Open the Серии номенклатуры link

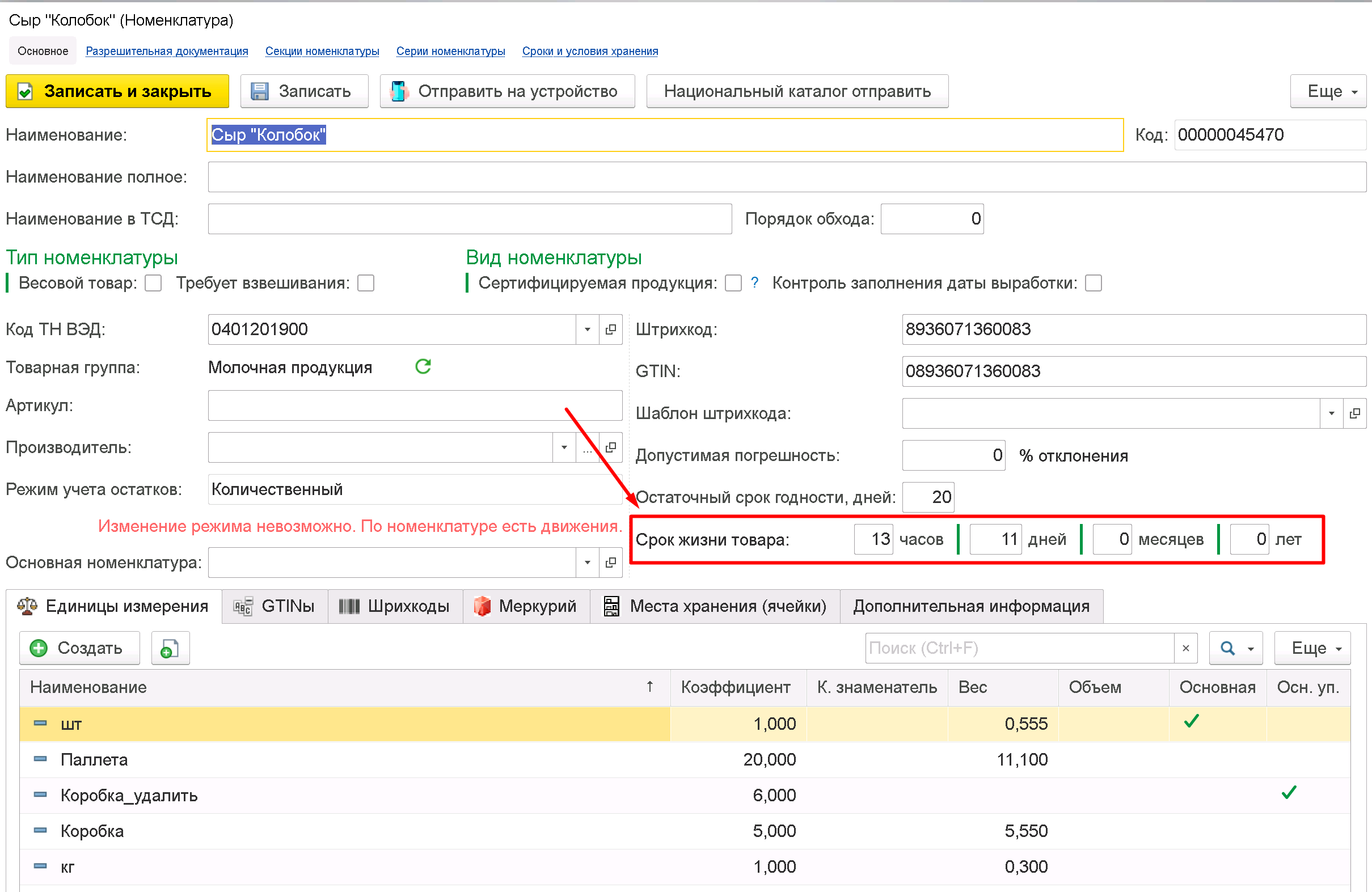(450, 50)
